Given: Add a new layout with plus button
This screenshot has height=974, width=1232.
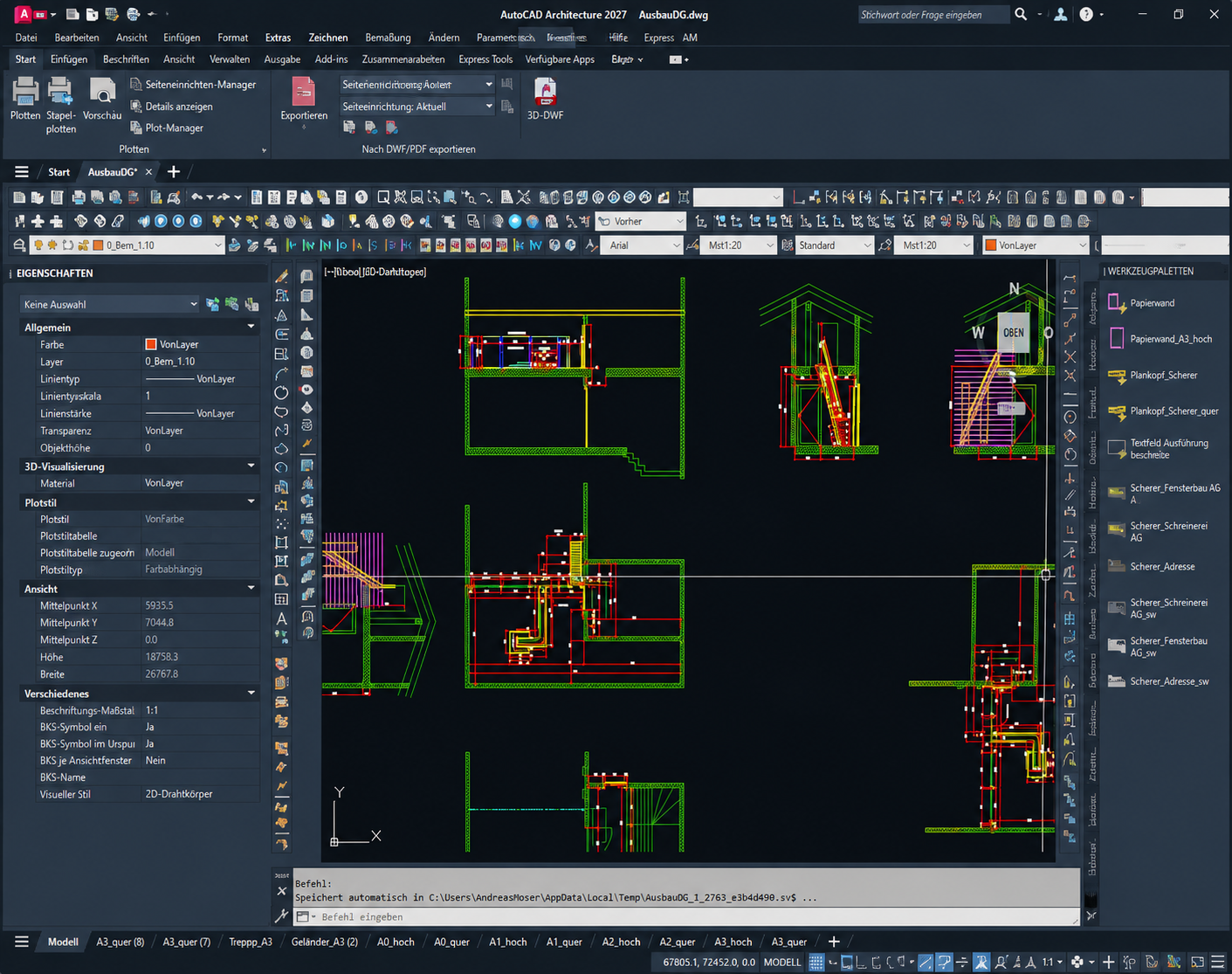Looking at the screenshot, I should pyautogui.click(x=834, y=942).
